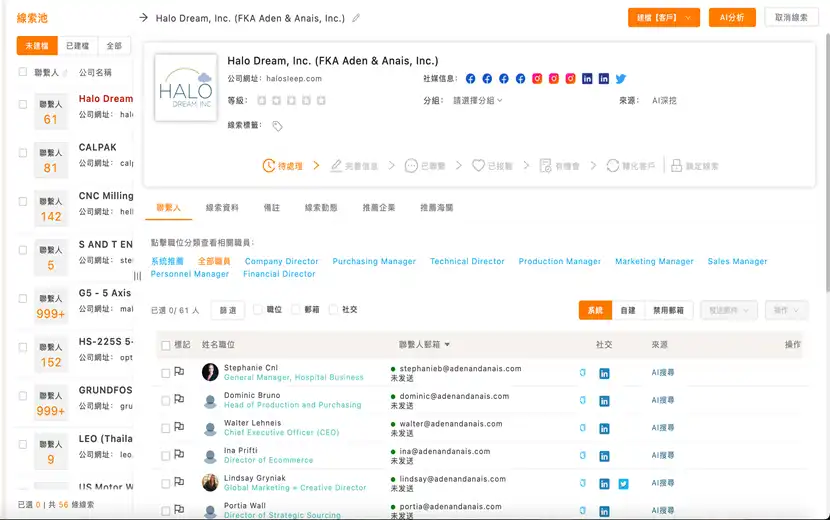The height and width of the screenshot is (520, 830).
Task: Open the halosleep.com website link
Action: tap(294, 79)
